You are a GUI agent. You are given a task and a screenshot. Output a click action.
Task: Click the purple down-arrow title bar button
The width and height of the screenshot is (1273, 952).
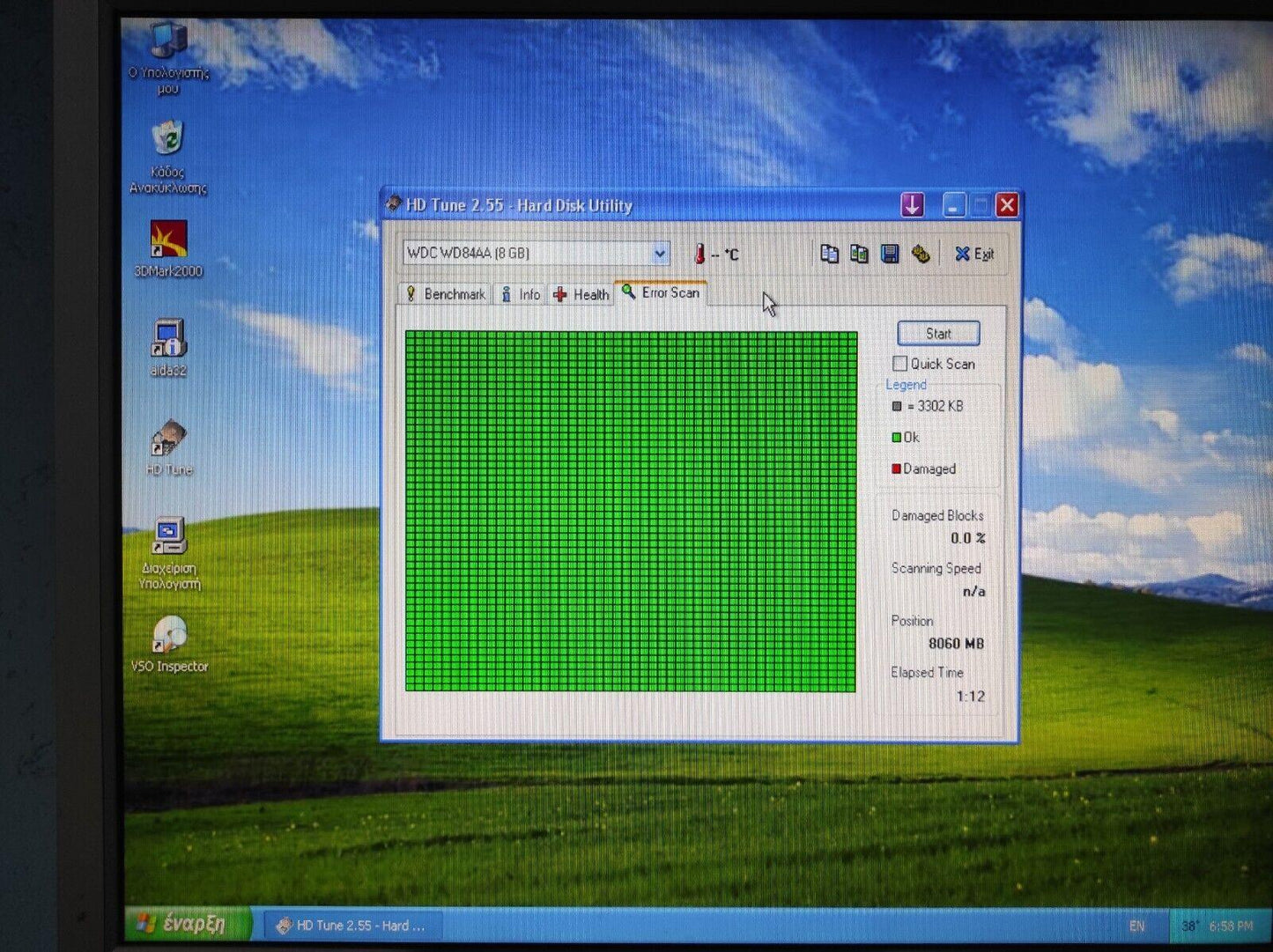[x=912, y=205]
